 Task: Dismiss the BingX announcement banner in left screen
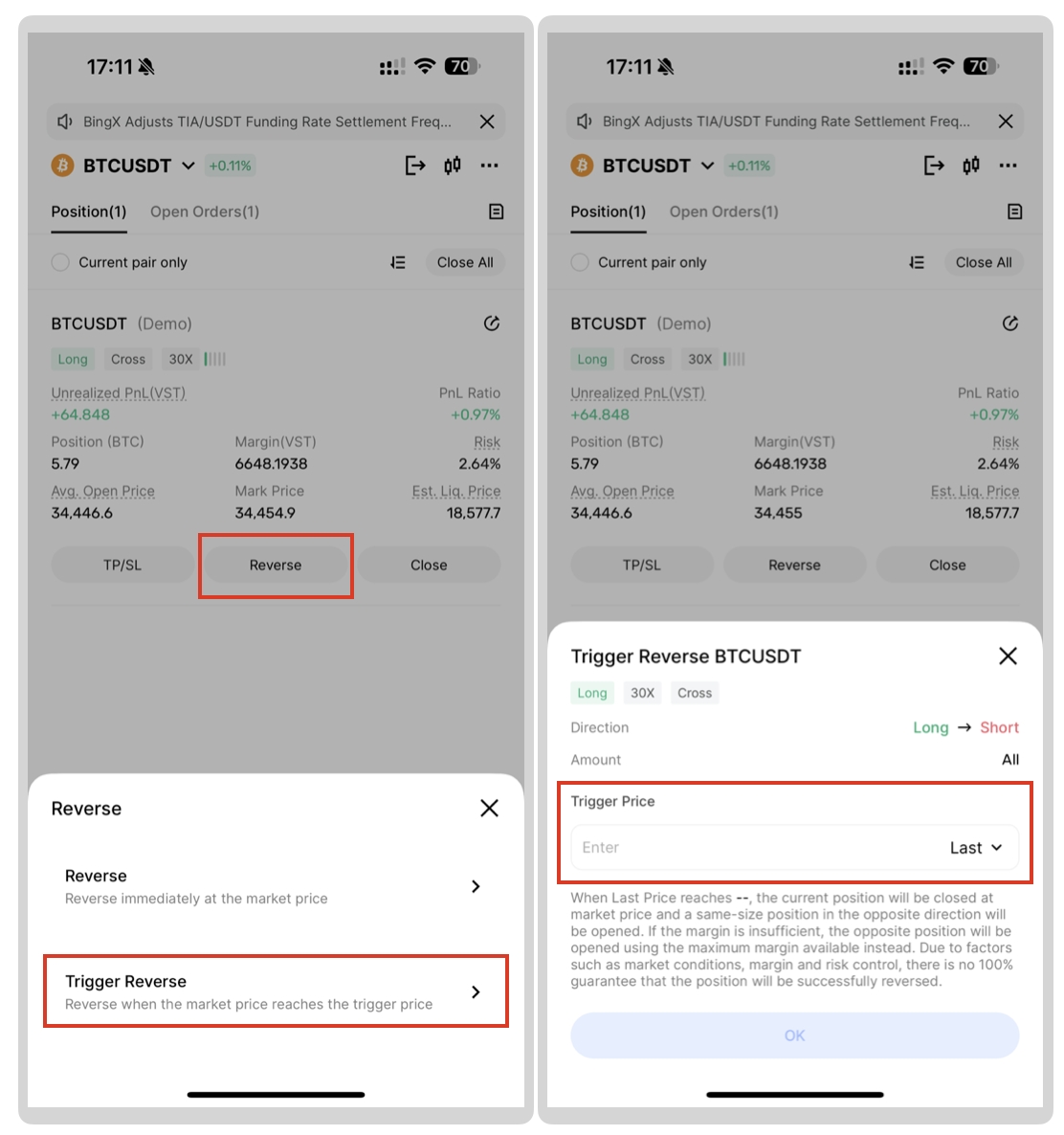tap(487, 122)
